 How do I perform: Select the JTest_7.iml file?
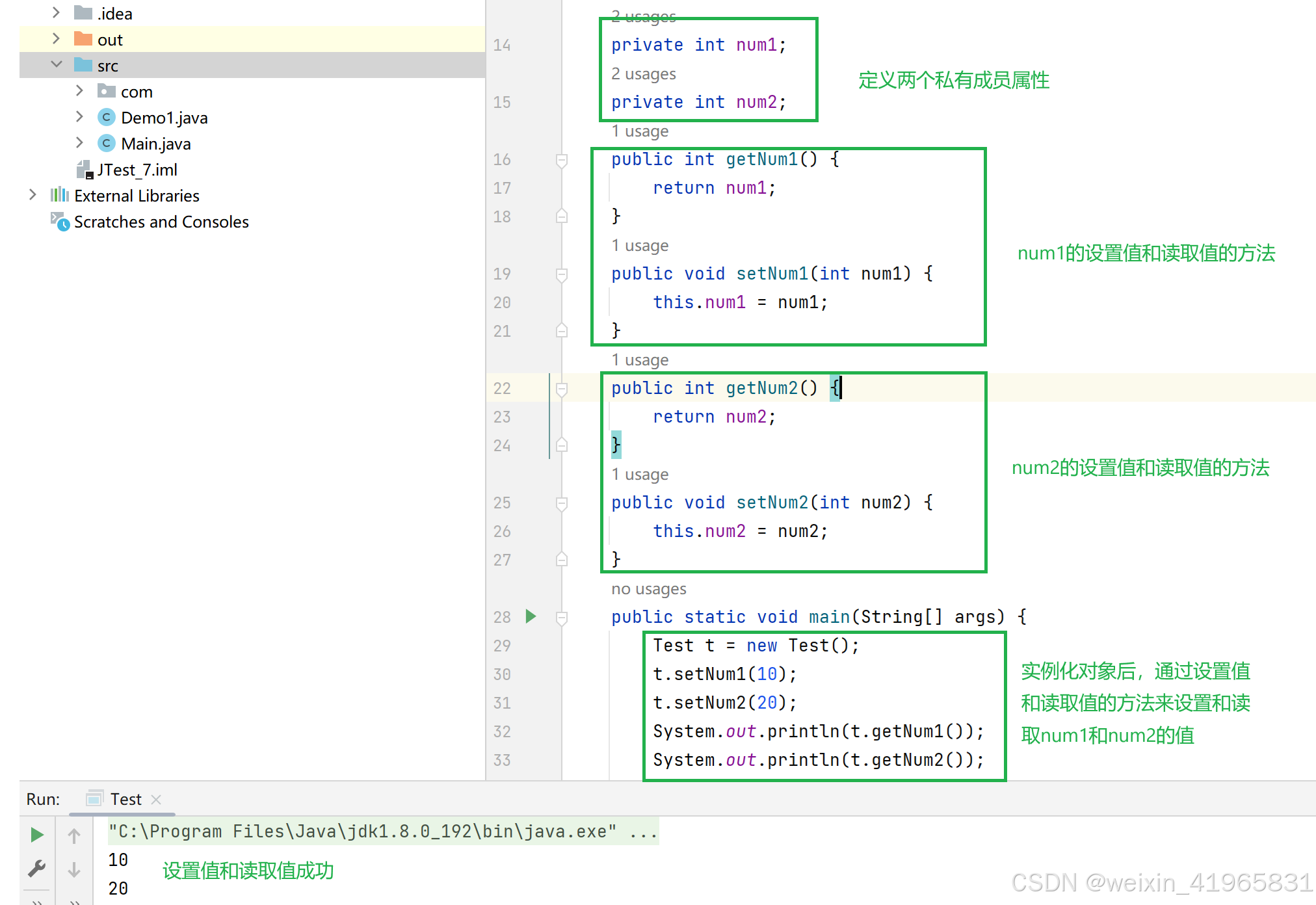[x=137, y=170]
